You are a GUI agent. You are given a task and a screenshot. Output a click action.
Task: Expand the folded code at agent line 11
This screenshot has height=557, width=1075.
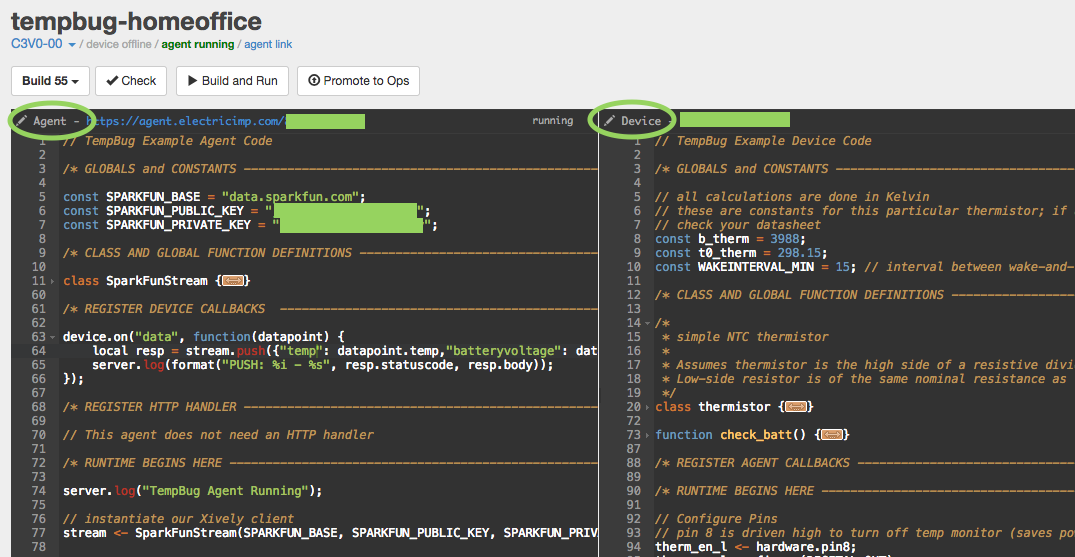pos(52,282)
